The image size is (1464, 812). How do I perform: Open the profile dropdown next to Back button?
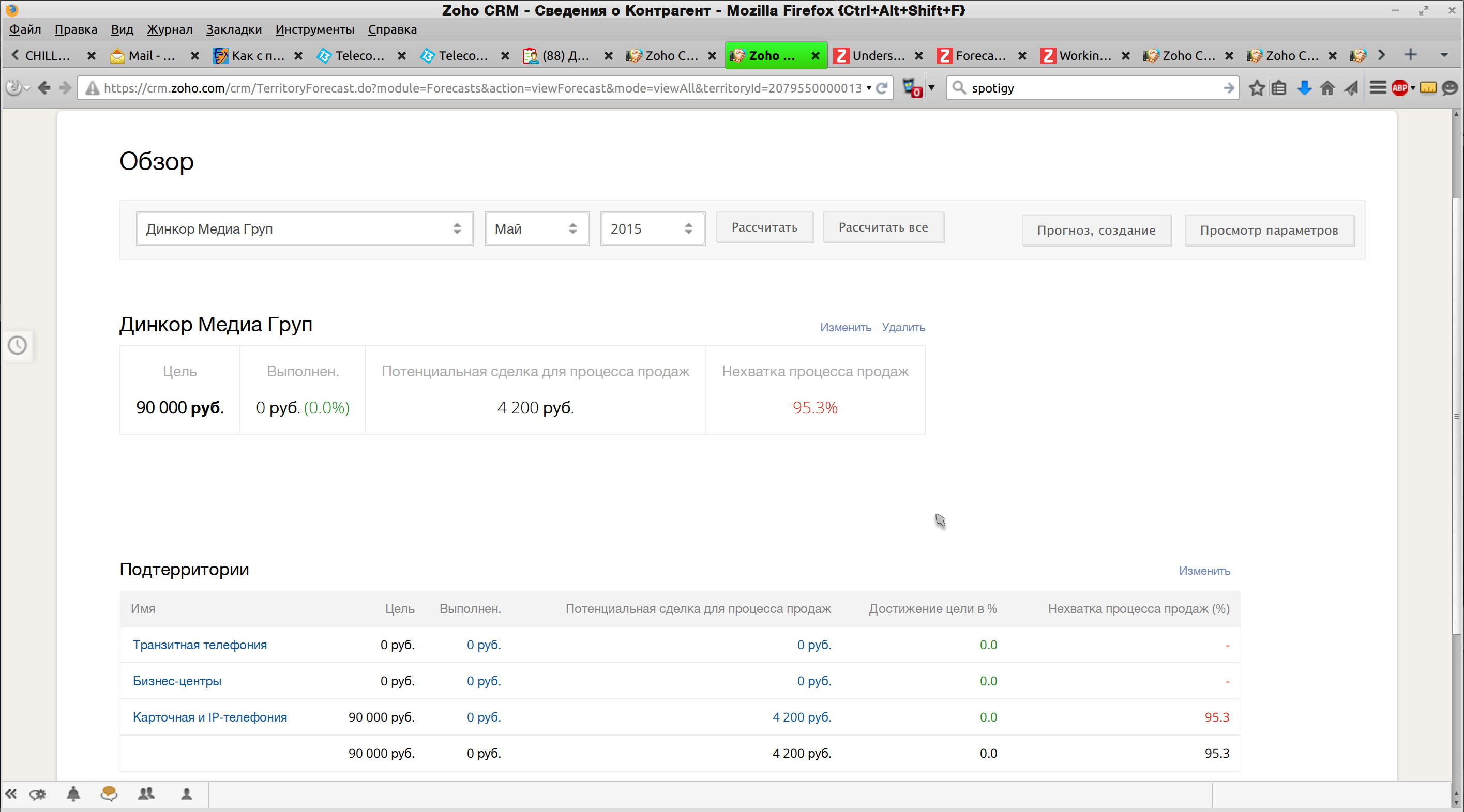pyautogui.click(x=27, y=89)
